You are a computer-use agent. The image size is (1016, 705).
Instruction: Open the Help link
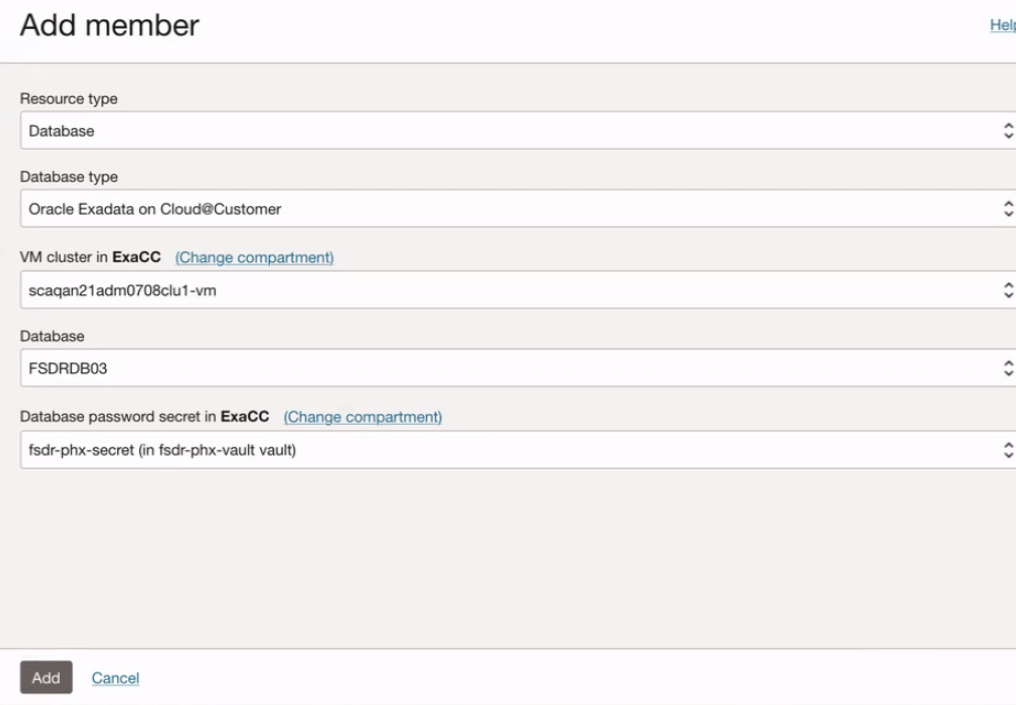tap(1002, 25)
